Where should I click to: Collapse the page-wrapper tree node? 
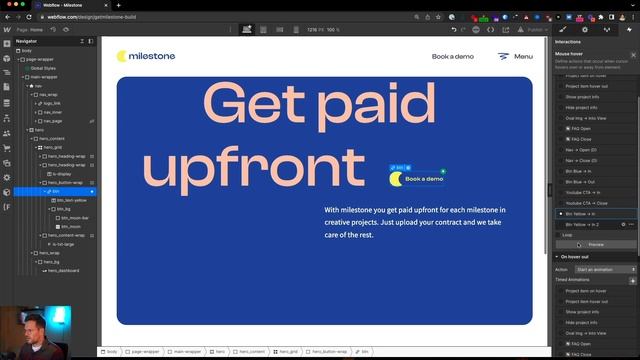click(x=19, y=60)
